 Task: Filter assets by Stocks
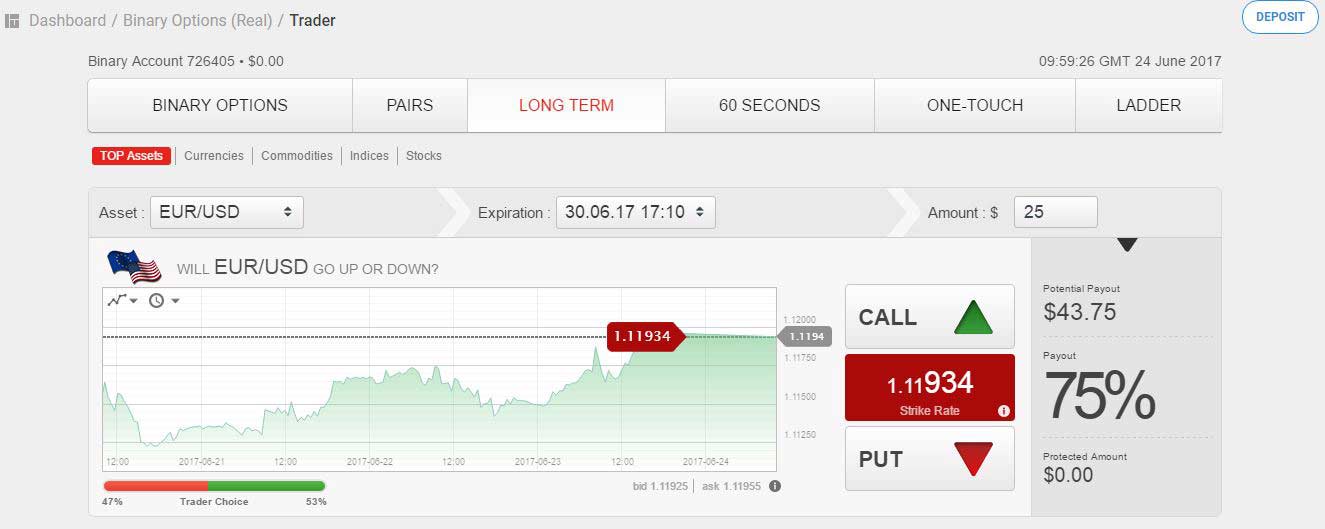coord(424,156)
